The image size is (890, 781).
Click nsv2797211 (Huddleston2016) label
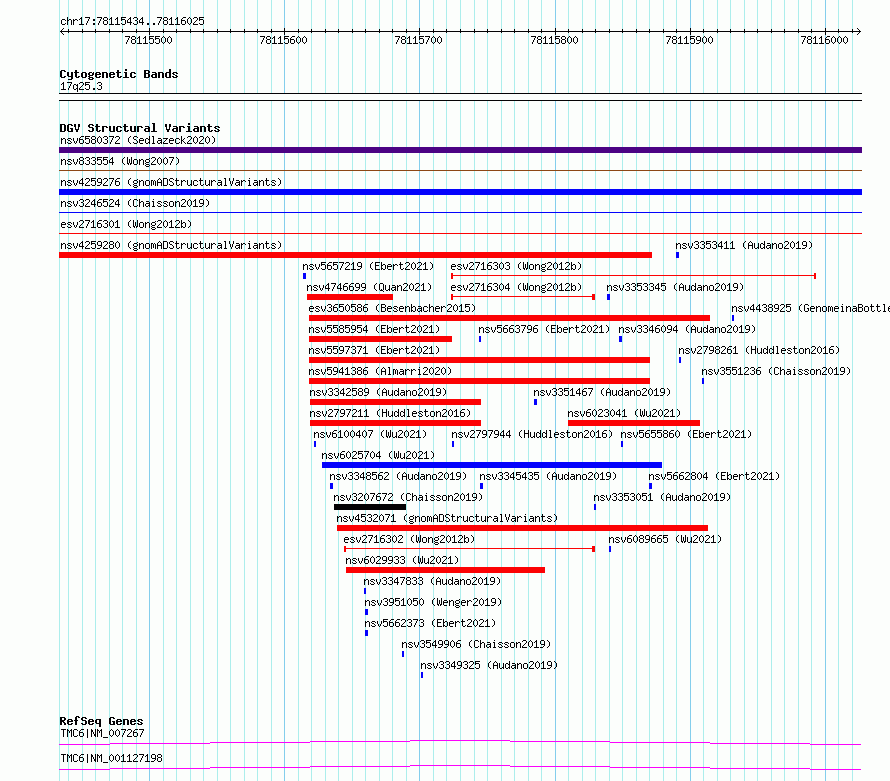point(390,413)
